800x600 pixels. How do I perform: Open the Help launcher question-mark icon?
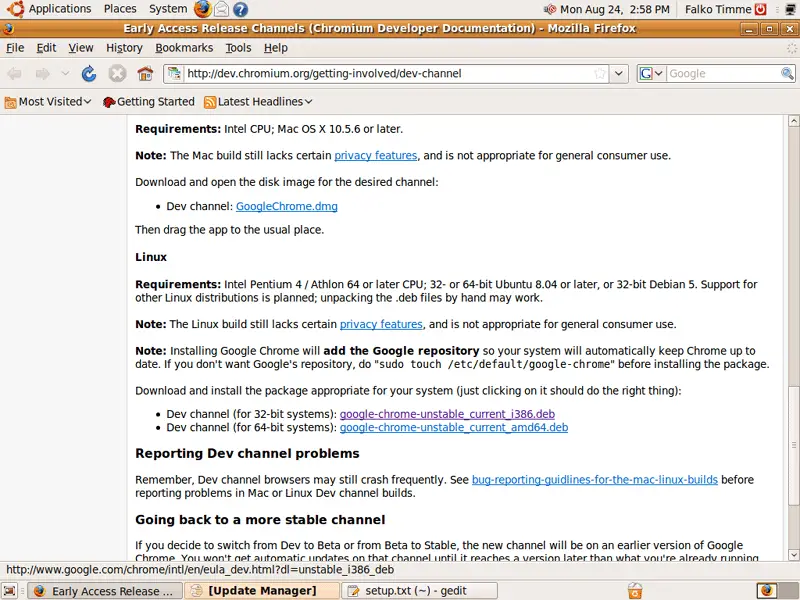coord(240,9)
